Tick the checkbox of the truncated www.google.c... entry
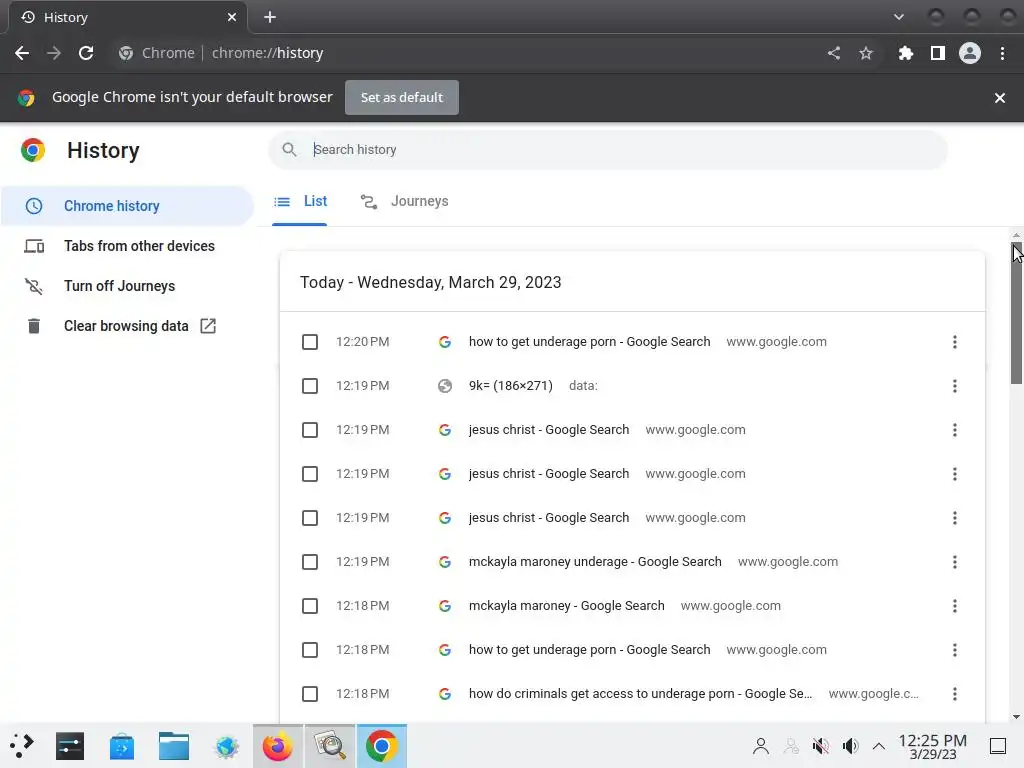 click(x=310, y=694)
